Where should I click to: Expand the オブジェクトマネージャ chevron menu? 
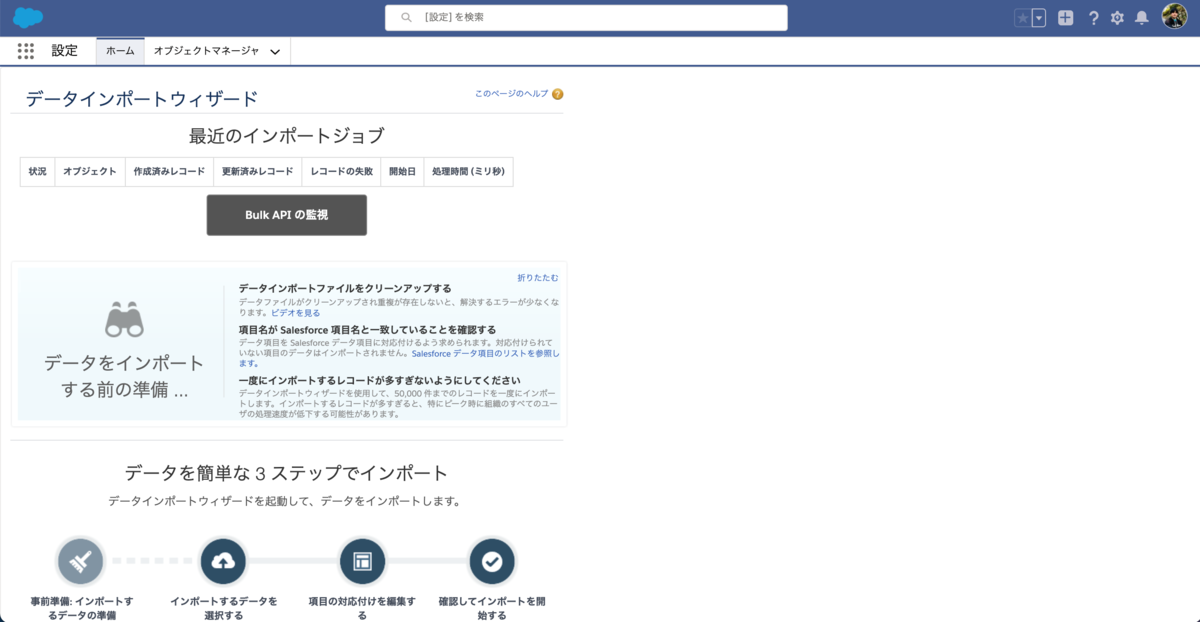point(275,51)
